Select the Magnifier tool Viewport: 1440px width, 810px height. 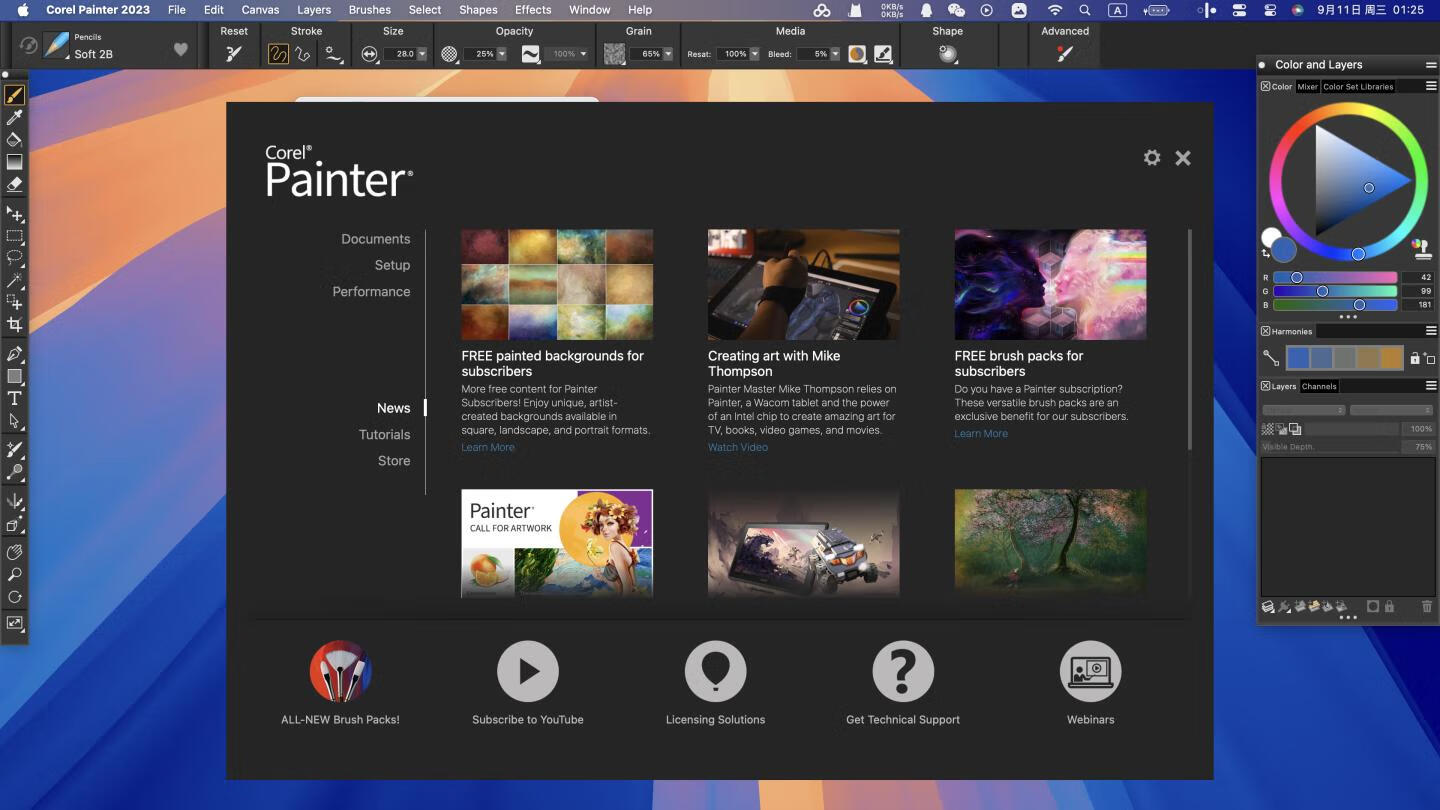pos(14,574)
